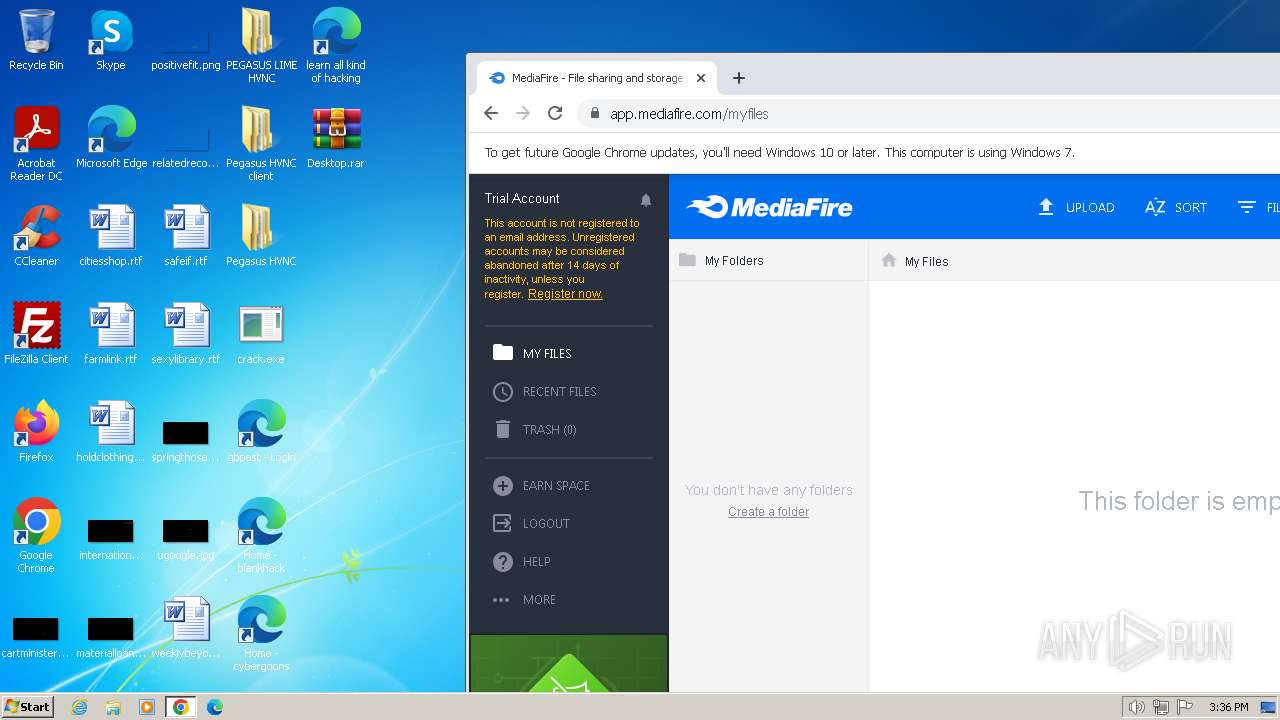Select citiesshop.rtf document

[111, 236]
